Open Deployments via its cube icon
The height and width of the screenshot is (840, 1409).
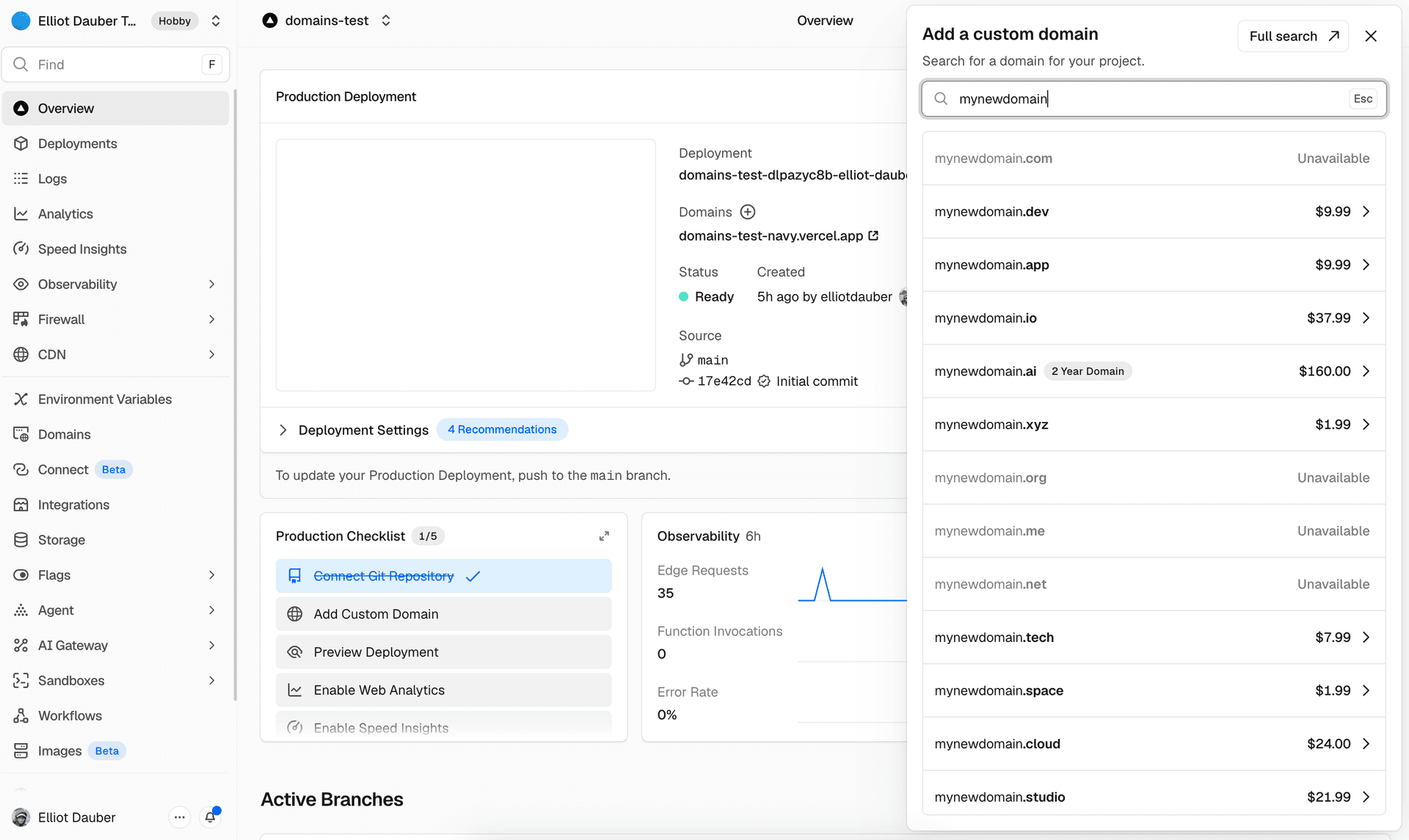point(21,144)
